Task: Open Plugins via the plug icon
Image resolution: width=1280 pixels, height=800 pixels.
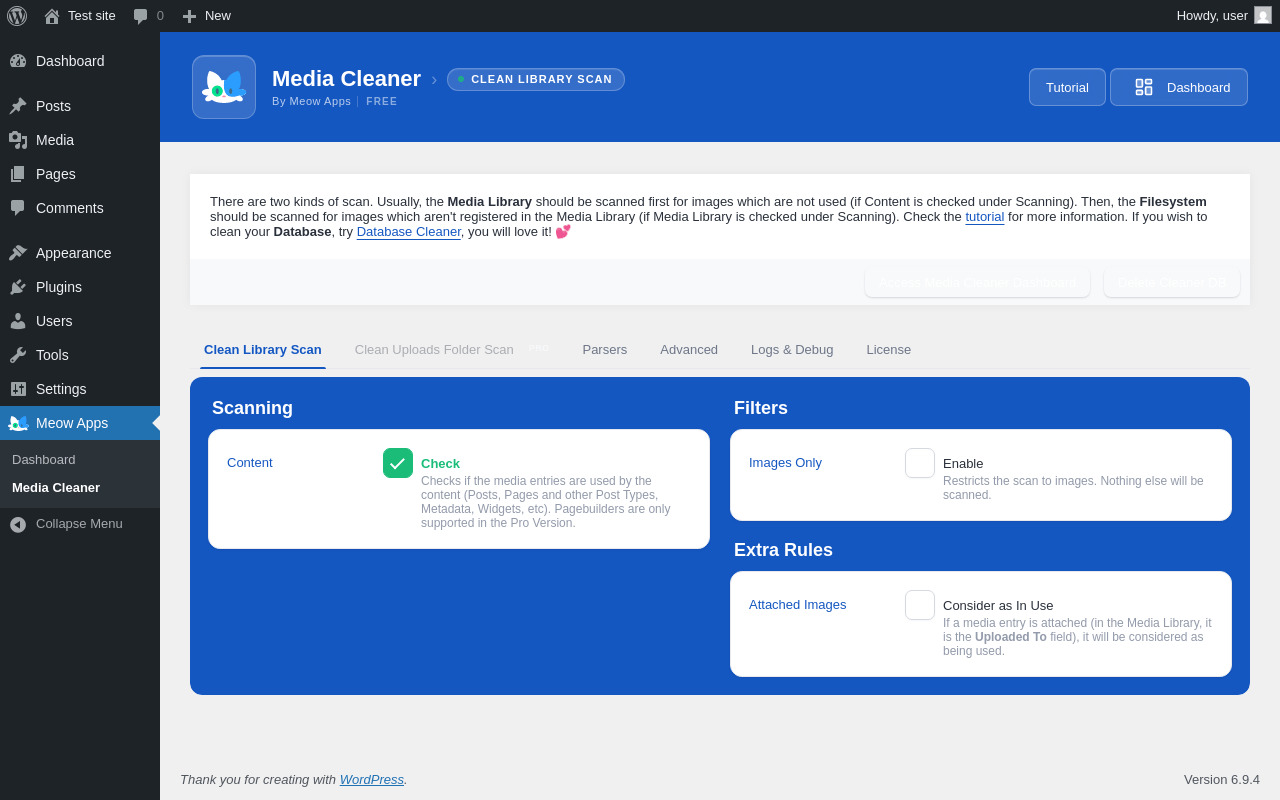Action: [18, 287]
